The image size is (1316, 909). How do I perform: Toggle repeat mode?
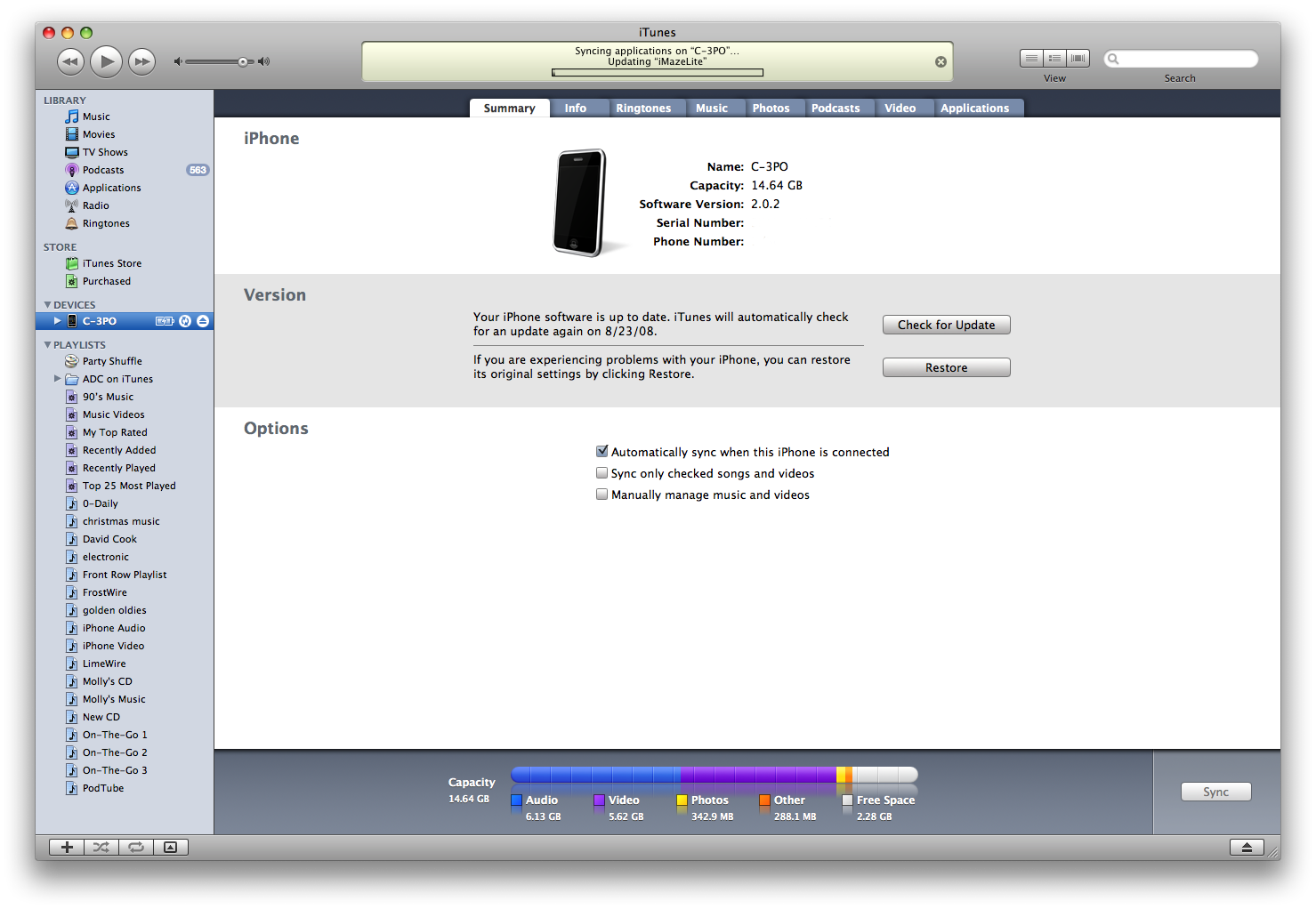click(x=136, y=847)
